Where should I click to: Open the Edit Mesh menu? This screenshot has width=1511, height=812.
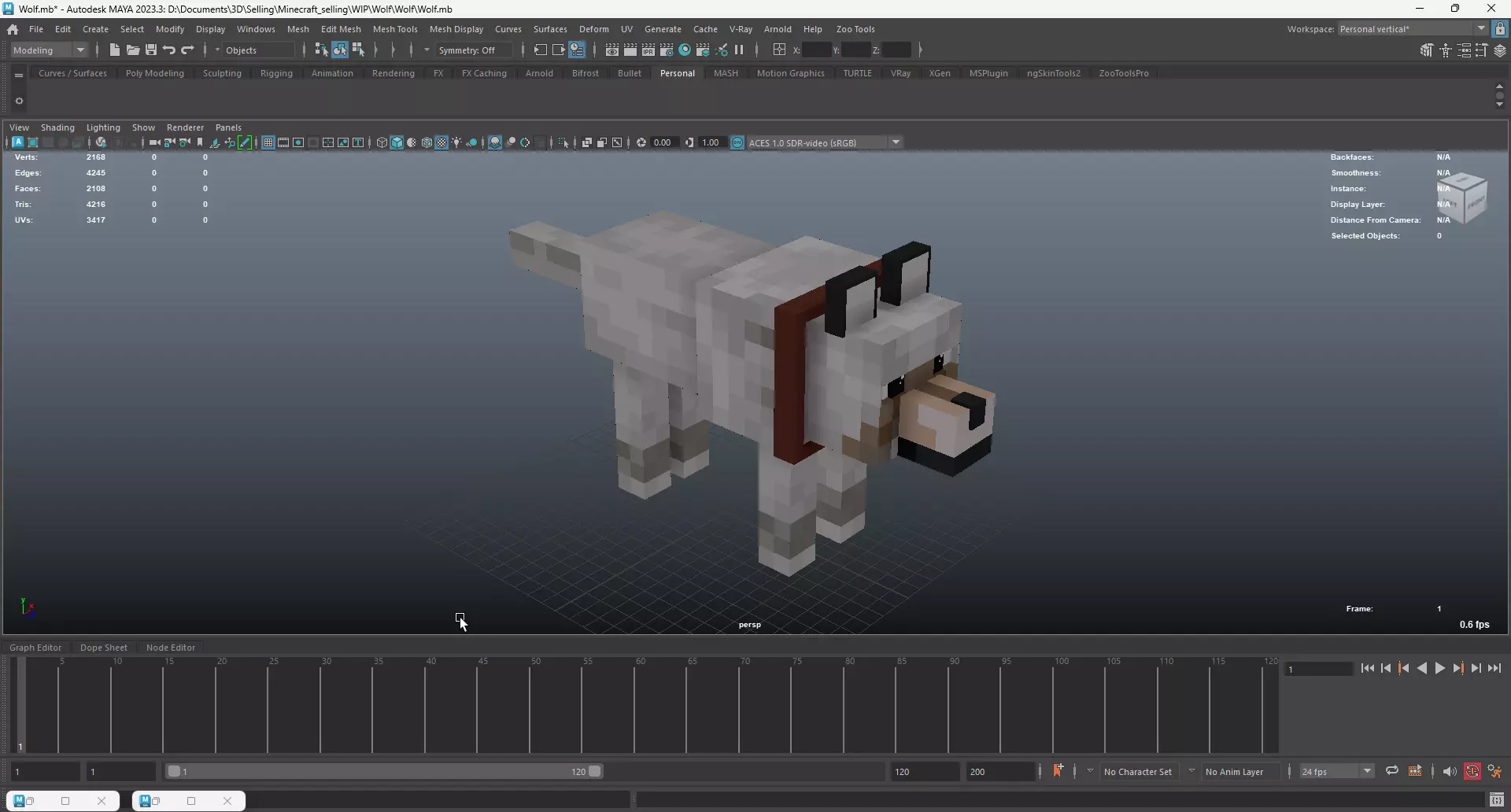341,29
